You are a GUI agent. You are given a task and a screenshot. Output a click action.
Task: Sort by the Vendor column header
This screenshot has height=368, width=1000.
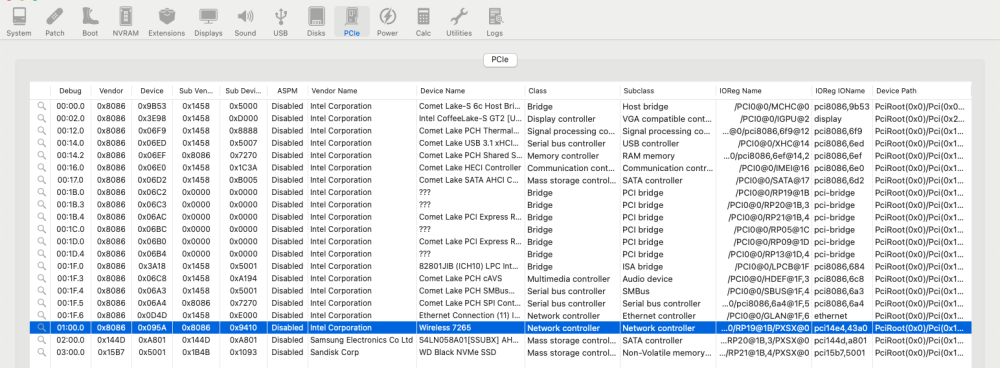[111, 91]
